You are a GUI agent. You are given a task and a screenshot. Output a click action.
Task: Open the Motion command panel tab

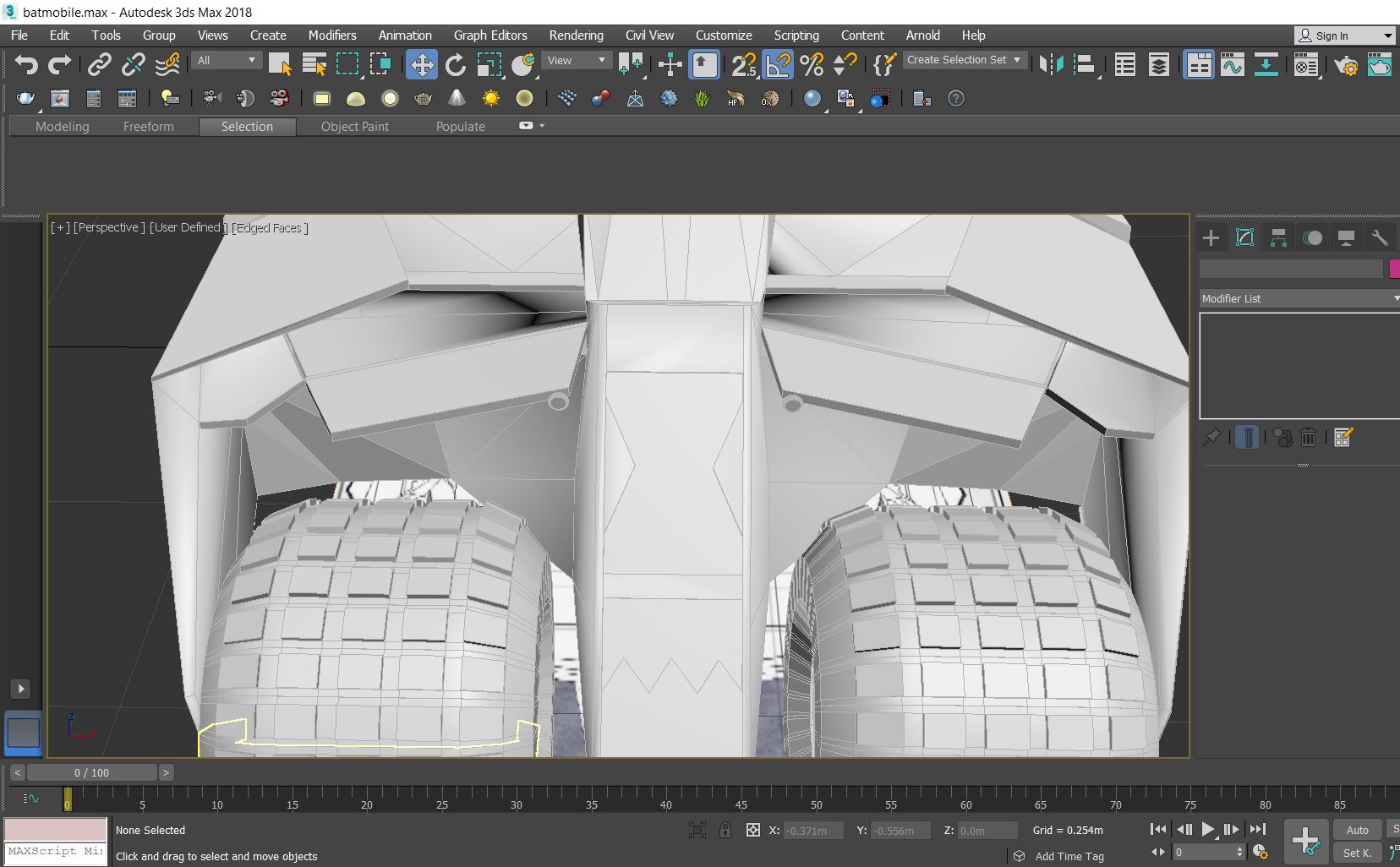pyautogui.click(x=1312, y=237)
